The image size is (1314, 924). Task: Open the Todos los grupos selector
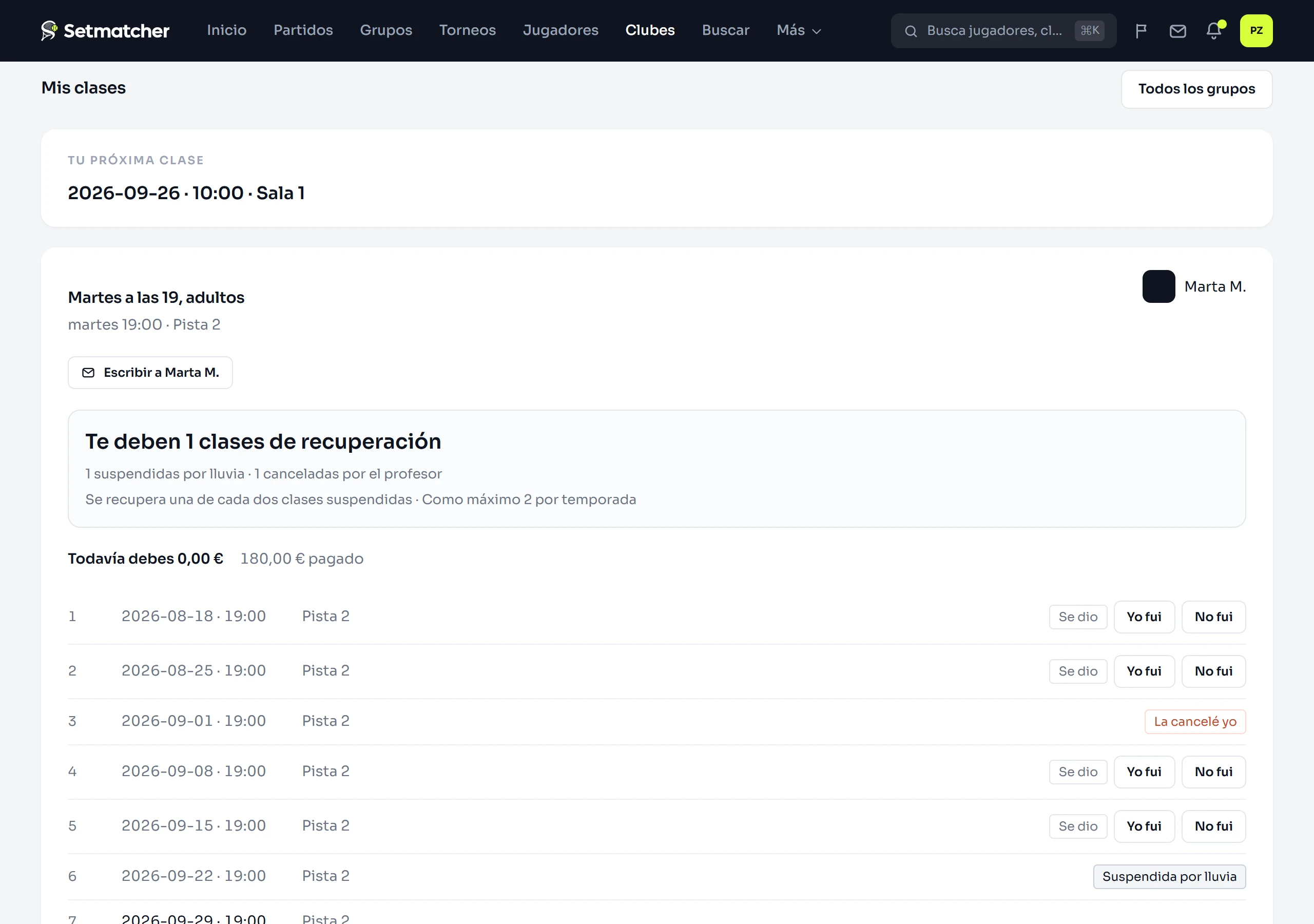1196,89
